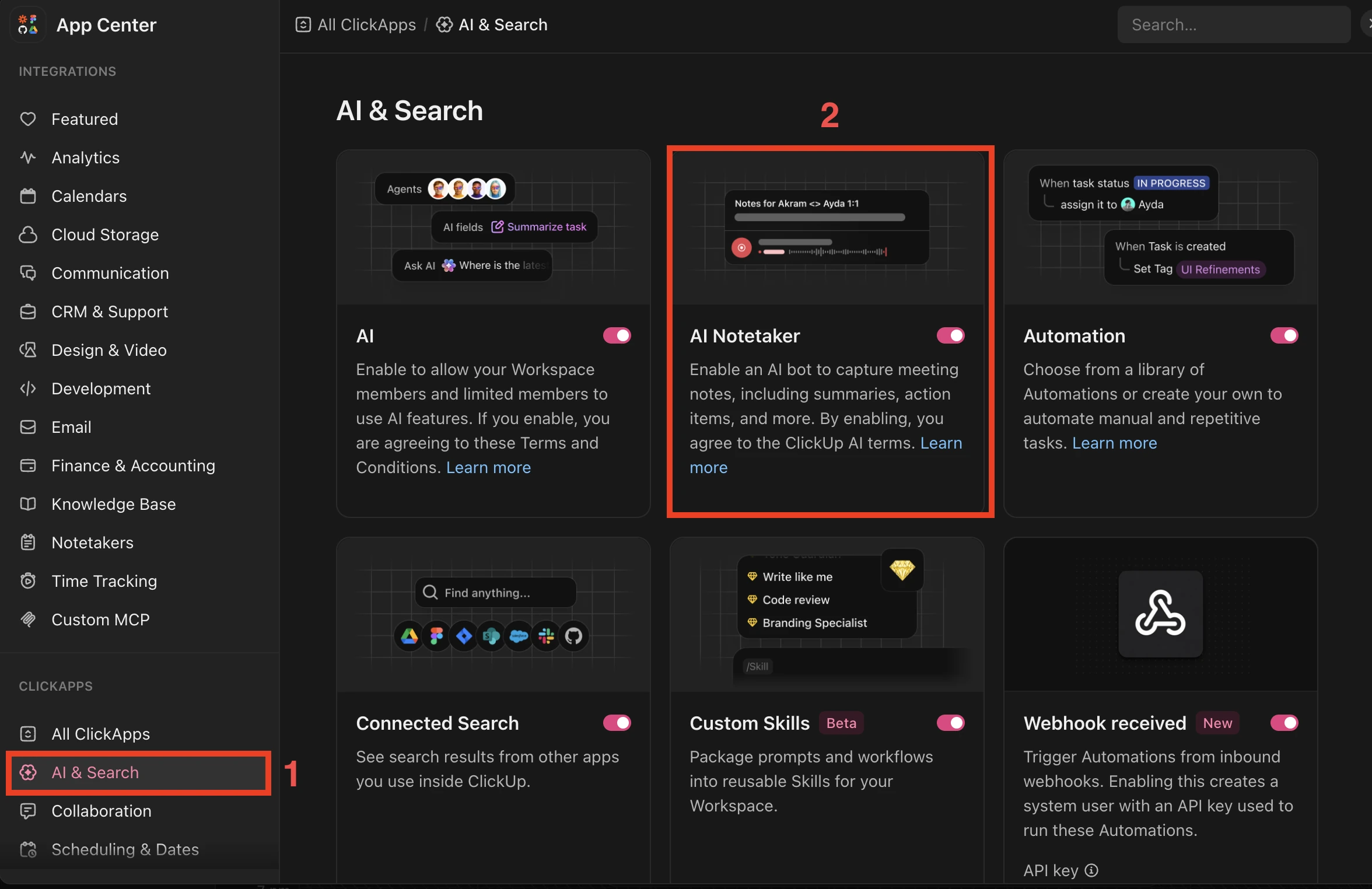Select the Development code brackets icon
Viewport: 1372px width, 889px height.
(28, 388)
